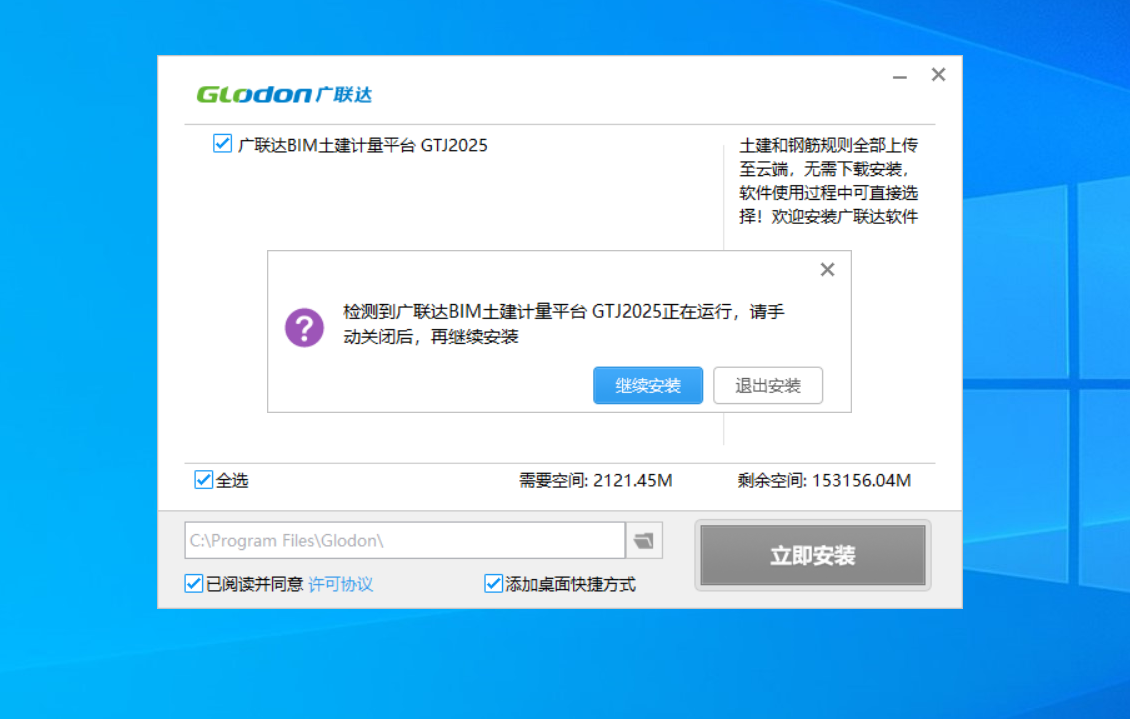
Task: Click the 土建和钢筋规则全部上传 description text
Action: pyautogui.click(x=829, y=181)
